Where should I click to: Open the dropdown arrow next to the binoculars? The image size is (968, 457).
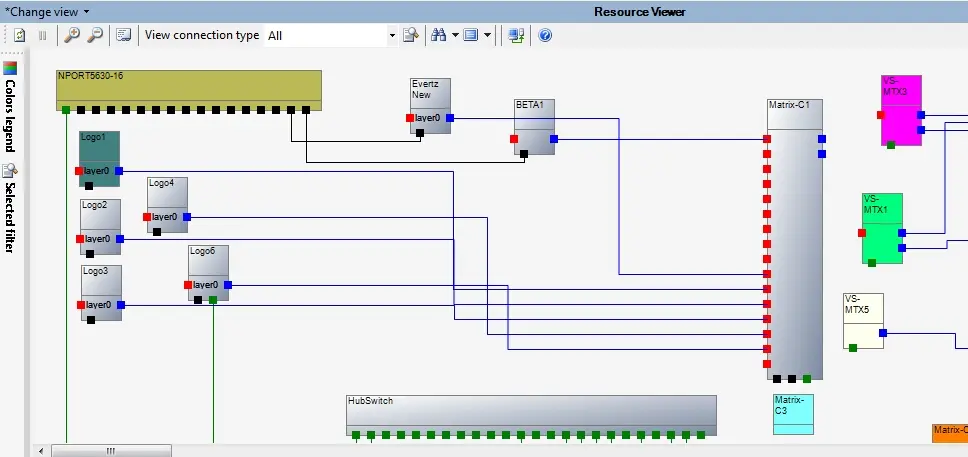click(455, 35)
